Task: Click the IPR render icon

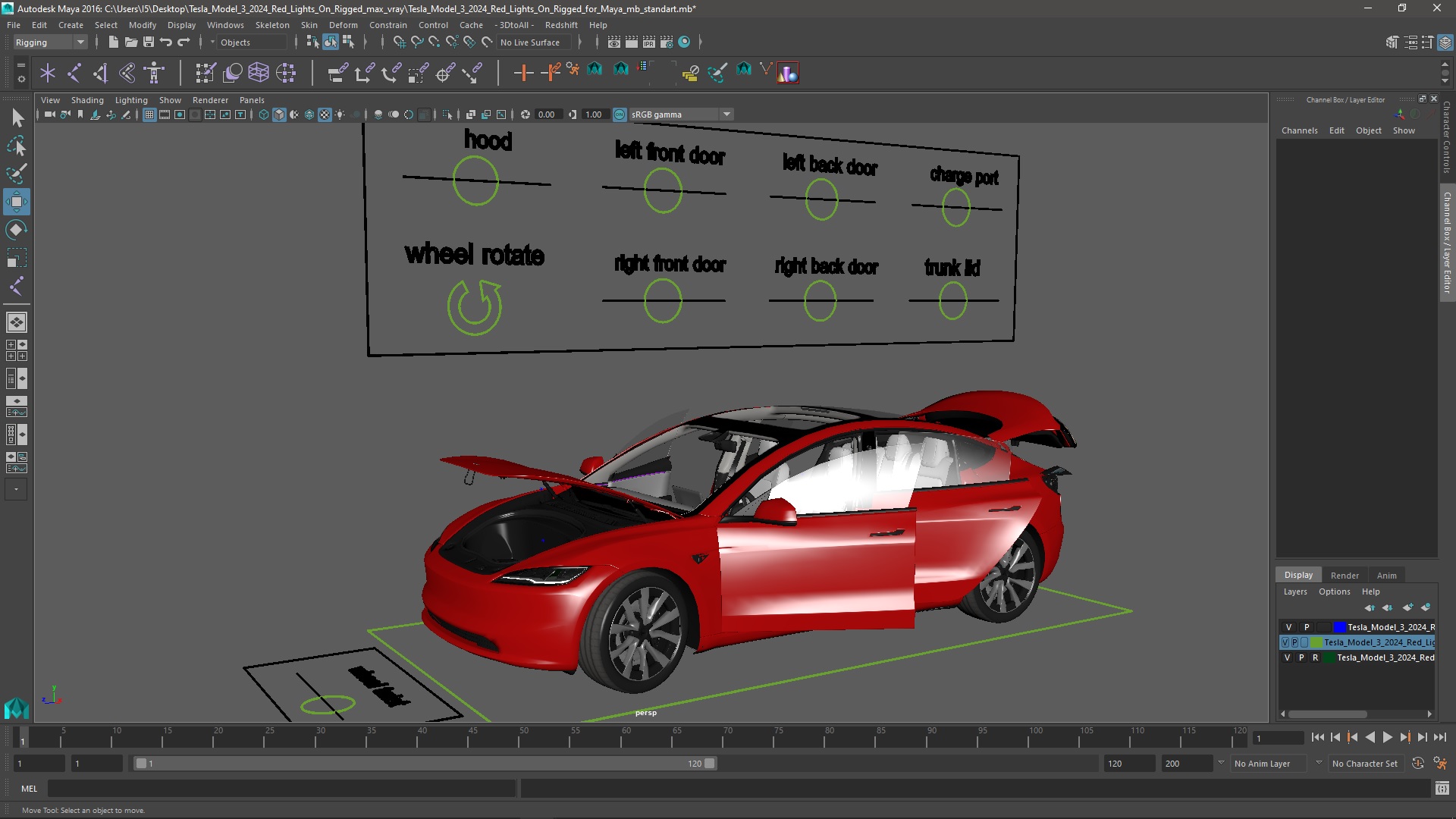Action: click(x=649, y=42)
